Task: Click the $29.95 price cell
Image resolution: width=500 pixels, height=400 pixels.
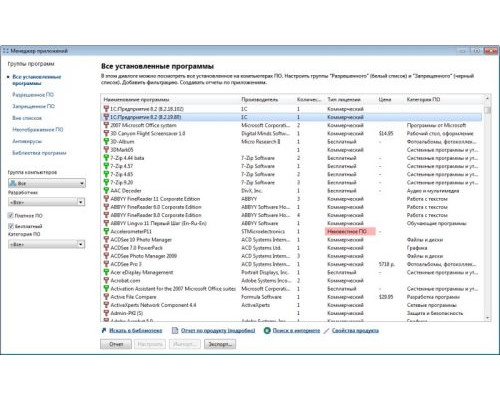Action: [x=386, y=297]
